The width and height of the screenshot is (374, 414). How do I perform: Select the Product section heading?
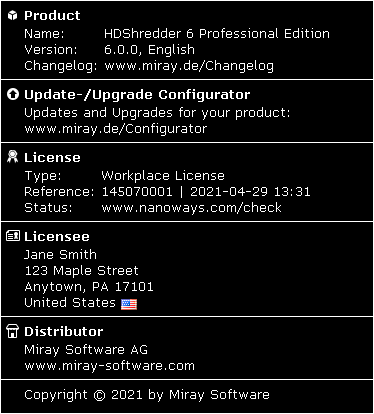52,15
